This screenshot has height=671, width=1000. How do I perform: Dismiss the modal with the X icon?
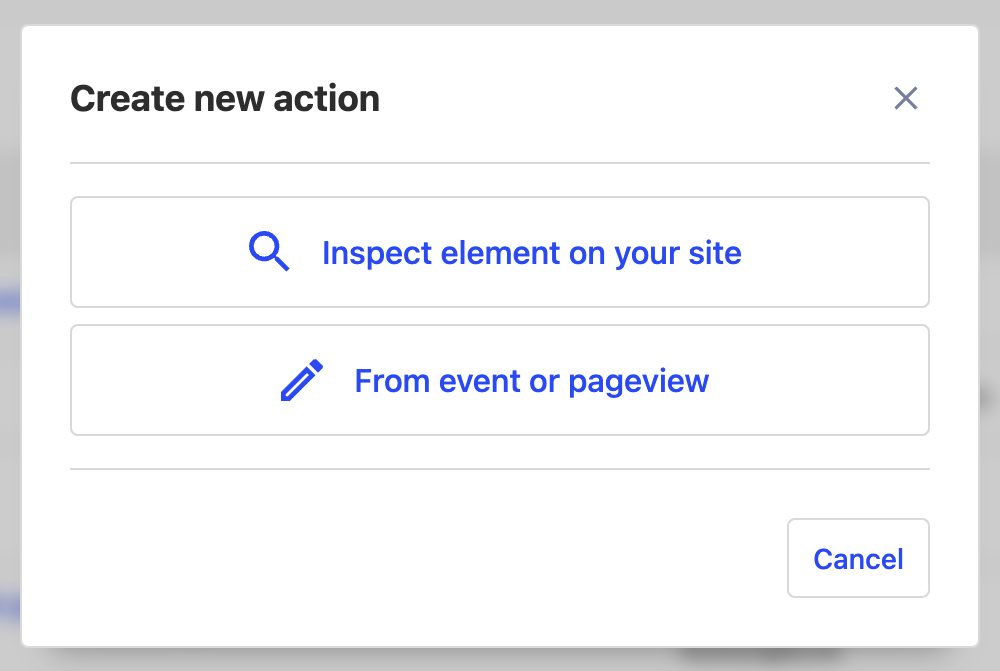click(906, 98)
